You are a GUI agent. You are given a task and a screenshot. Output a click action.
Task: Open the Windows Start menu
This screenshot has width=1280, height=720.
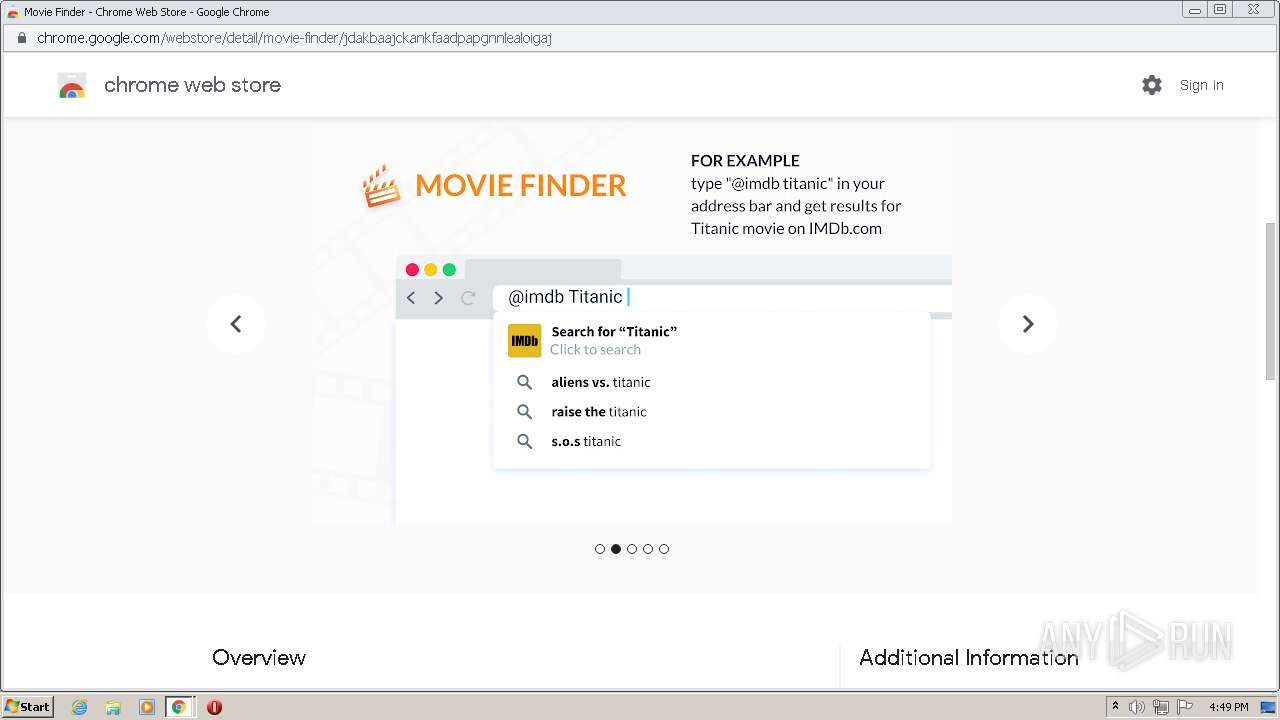pyautogui.click(x=28, y=706)
